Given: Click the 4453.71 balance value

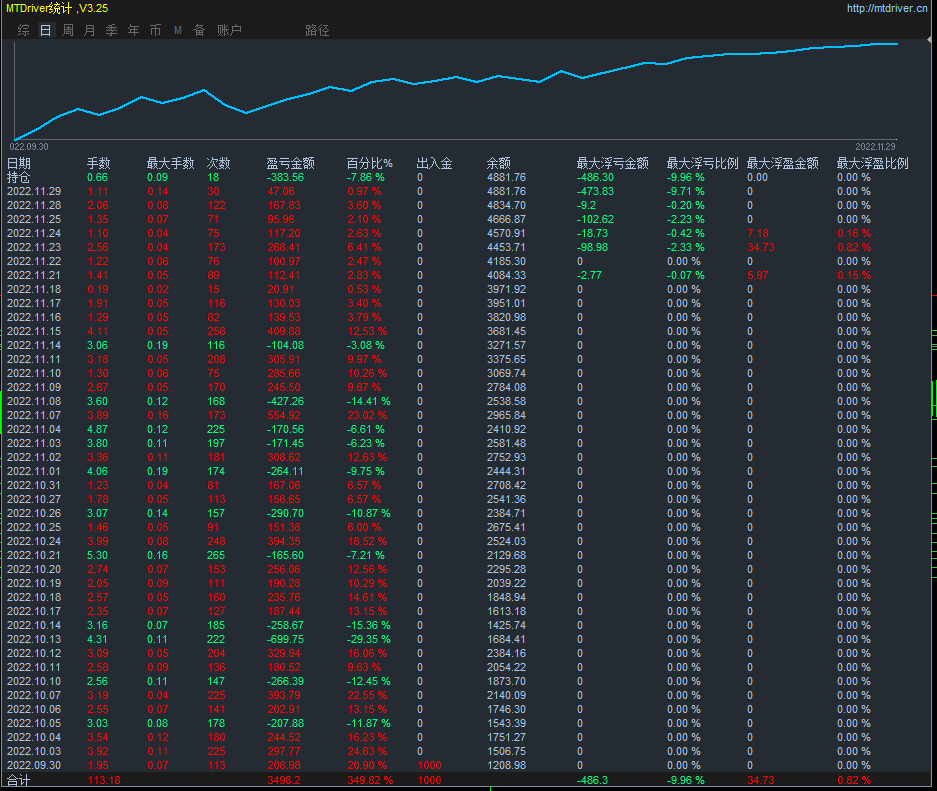Looking at the screenshot, I should (506, 247).
